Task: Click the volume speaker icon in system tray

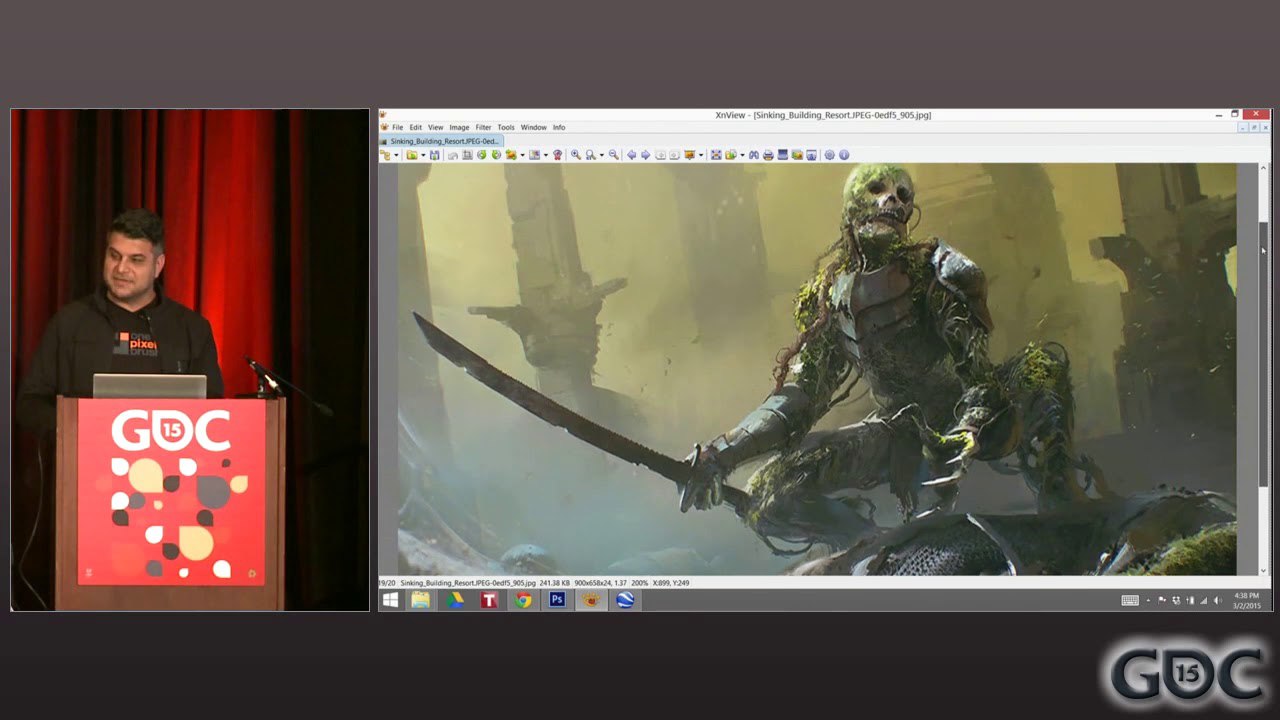Action: coord(1218,600)
